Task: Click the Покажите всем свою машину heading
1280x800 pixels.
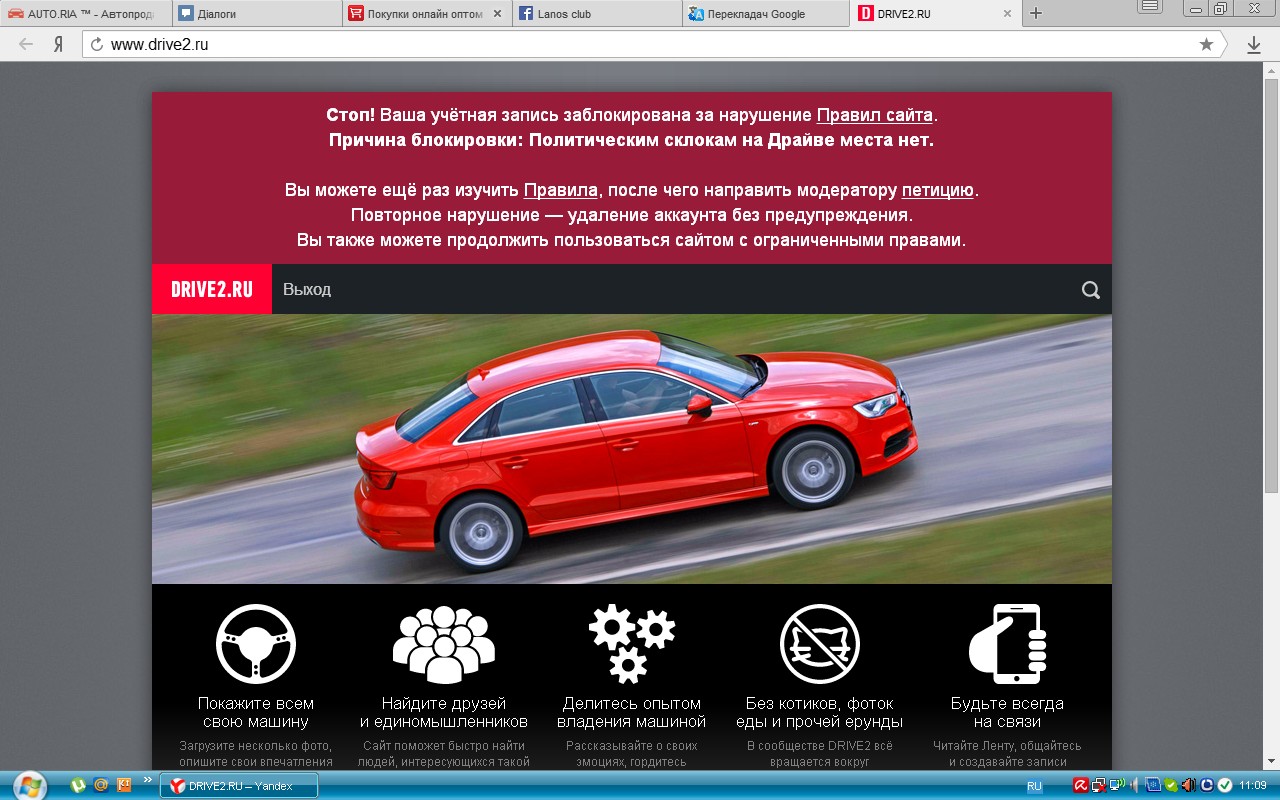Action: point(256,713)
